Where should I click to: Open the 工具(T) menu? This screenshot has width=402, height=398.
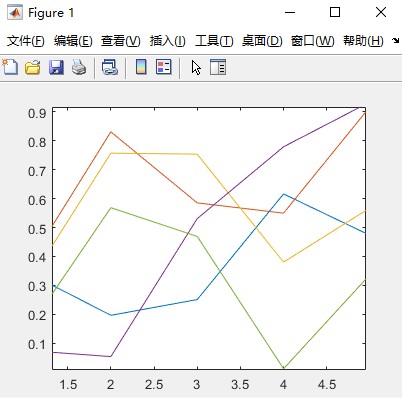pyautogui.click(x=214, y=41)
